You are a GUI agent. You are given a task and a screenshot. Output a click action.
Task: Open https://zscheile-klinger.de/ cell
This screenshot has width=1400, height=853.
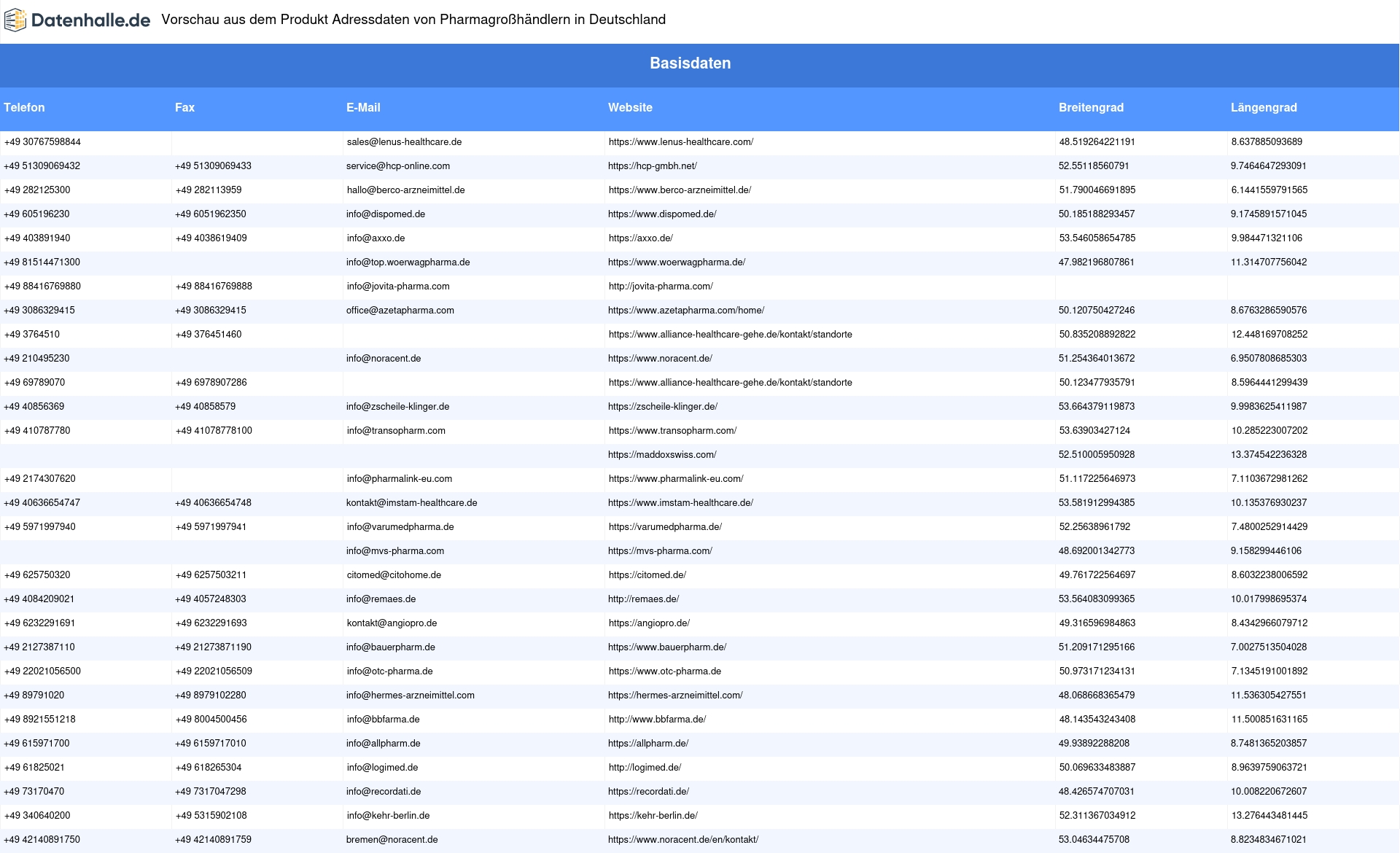click(663, 407)
